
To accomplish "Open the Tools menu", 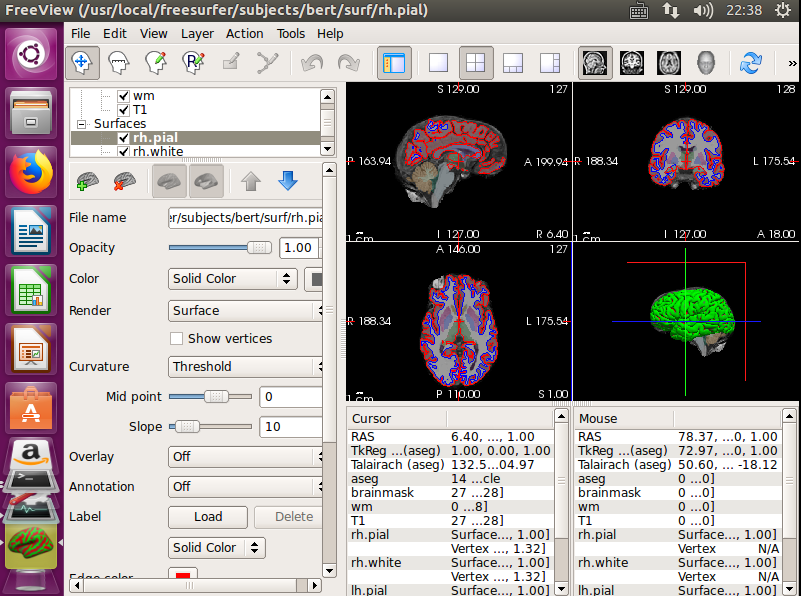I will pos(291,34).
